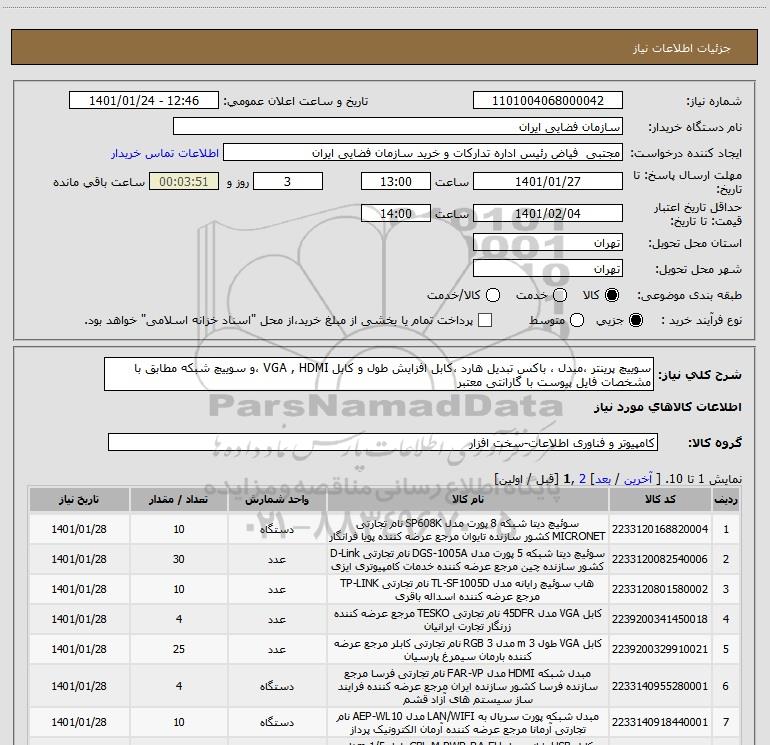Click the D-Link DGS-1005A switch item name
770x745 pixels.
[x=468, y=559]
